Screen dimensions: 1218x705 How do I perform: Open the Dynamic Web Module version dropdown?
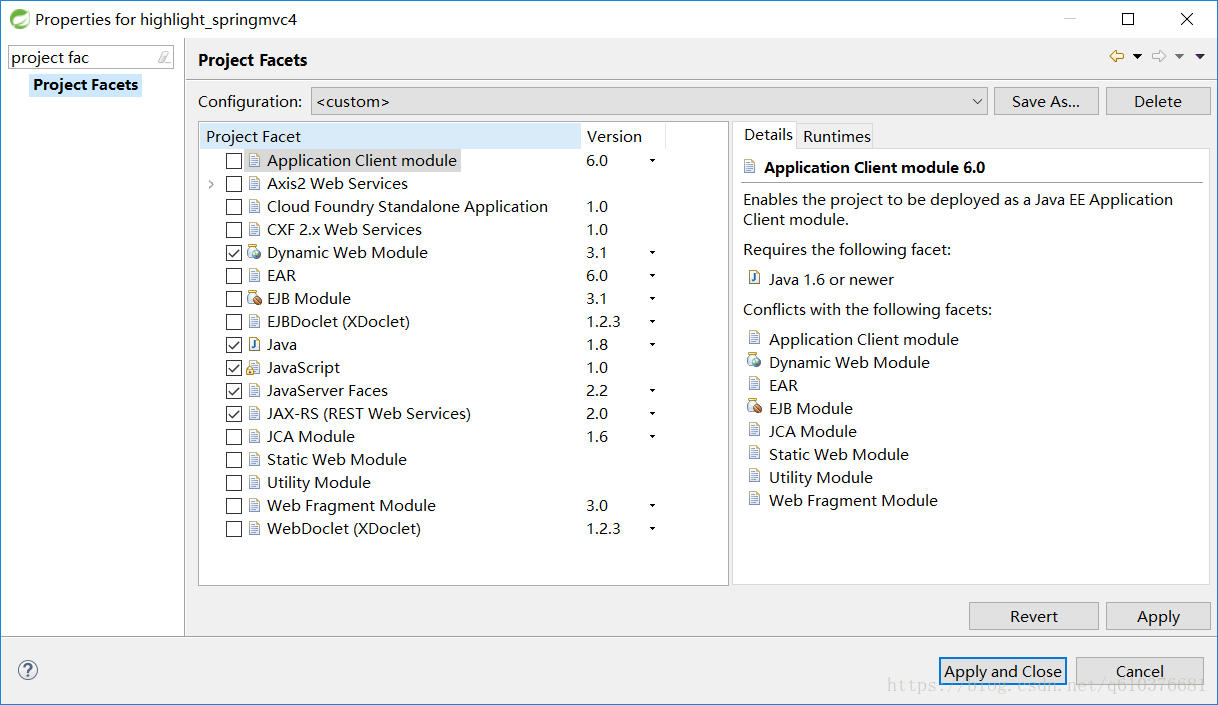(x=652, y=253)
